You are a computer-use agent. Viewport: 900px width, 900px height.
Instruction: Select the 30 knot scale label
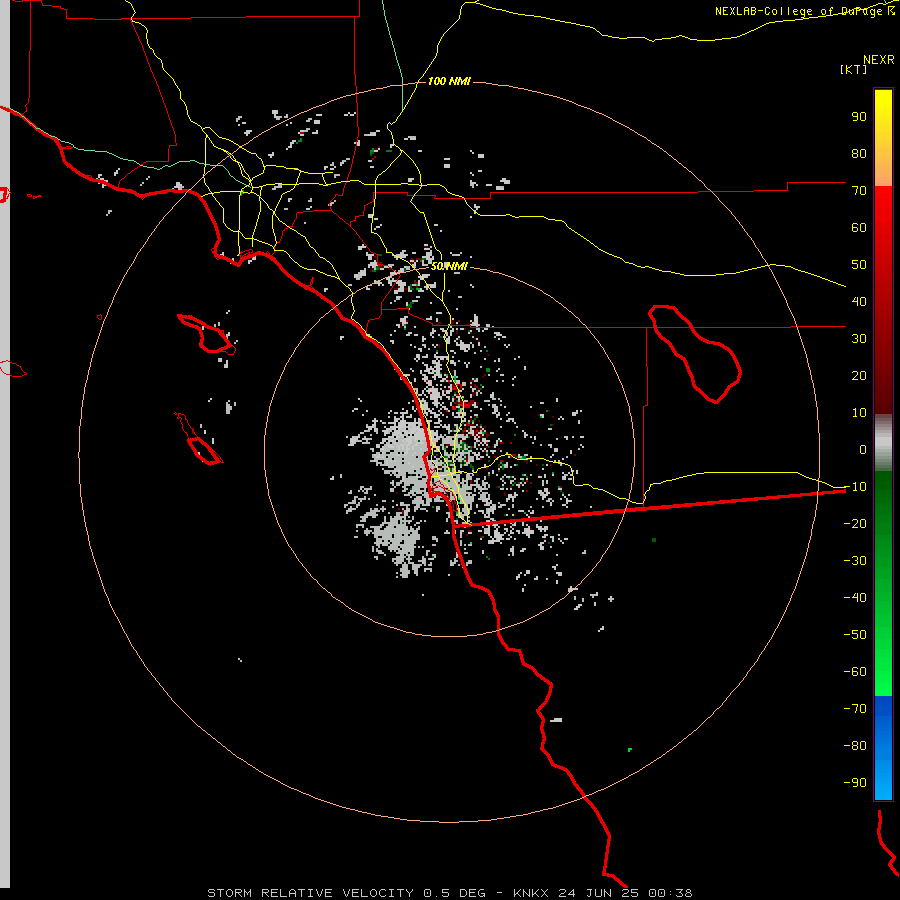tap(859, 339)
